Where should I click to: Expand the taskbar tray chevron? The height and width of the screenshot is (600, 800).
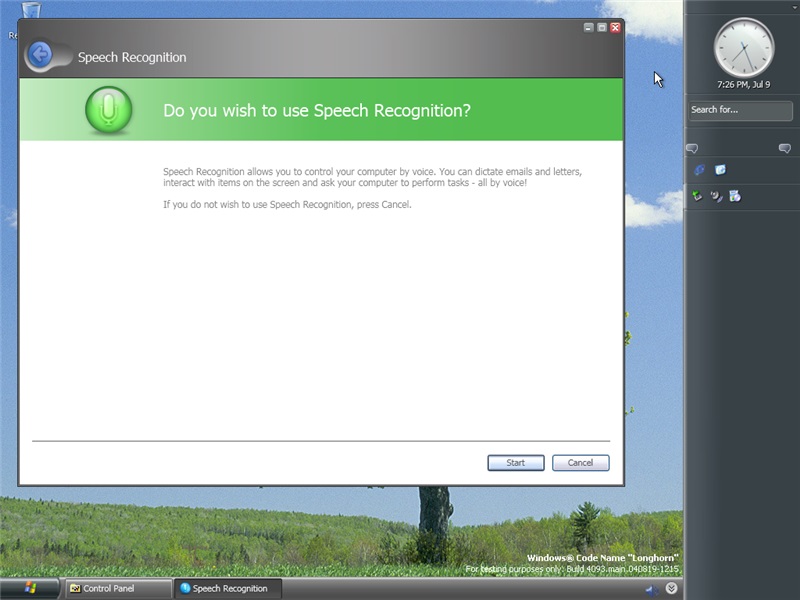671,588
